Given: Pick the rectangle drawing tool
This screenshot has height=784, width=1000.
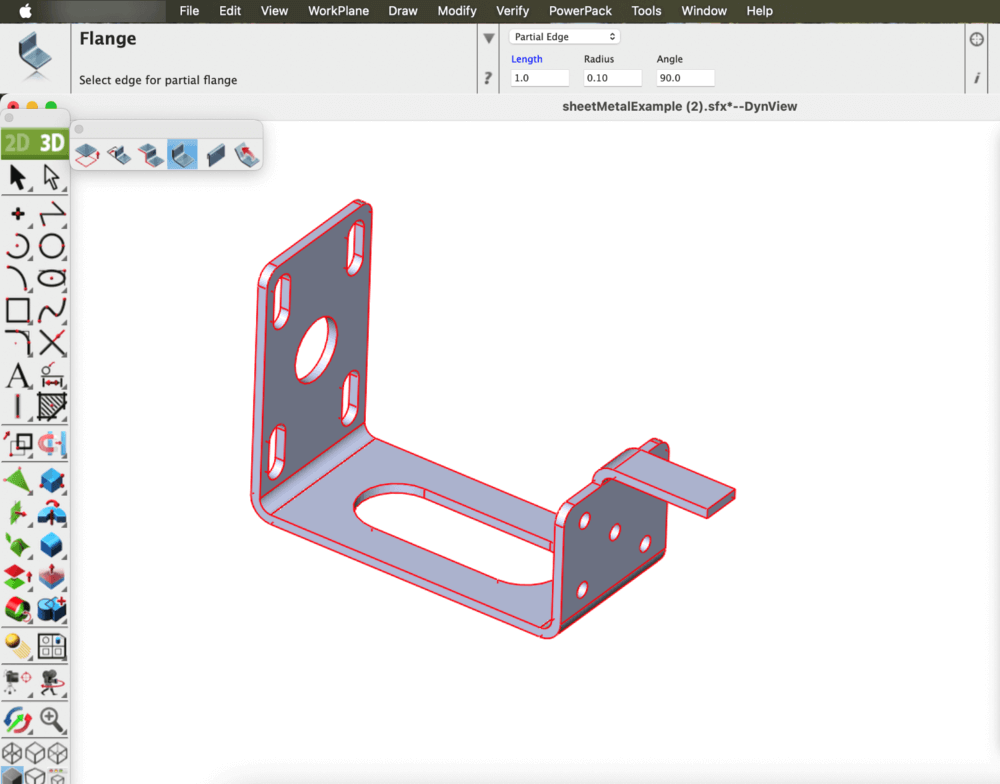Looking at the screenshot, I should tap(18, 310).
